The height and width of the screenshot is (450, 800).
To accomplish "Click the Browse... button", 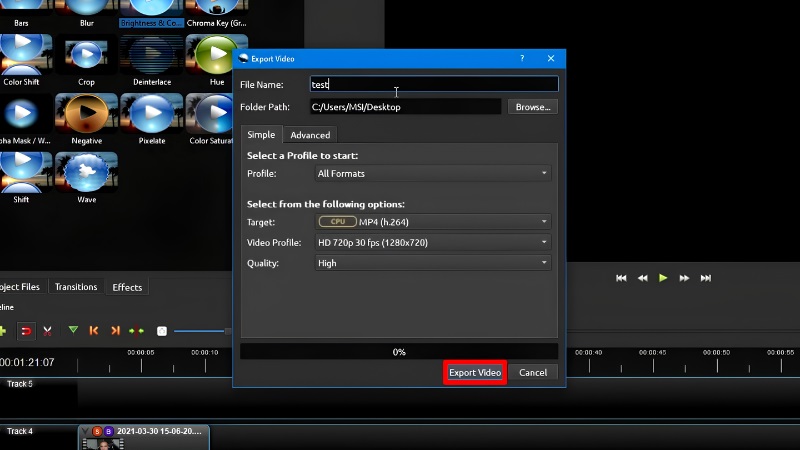I will [533, 107].
